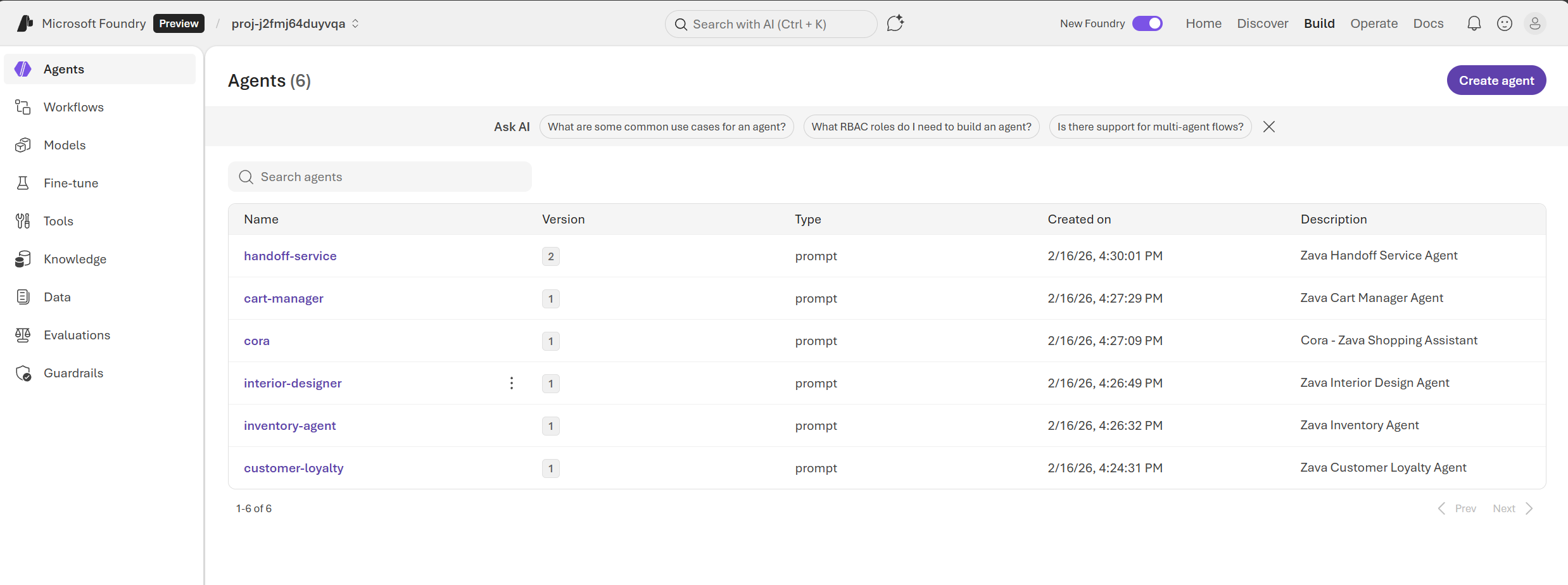Open the Docs tab

point(1428,23)
